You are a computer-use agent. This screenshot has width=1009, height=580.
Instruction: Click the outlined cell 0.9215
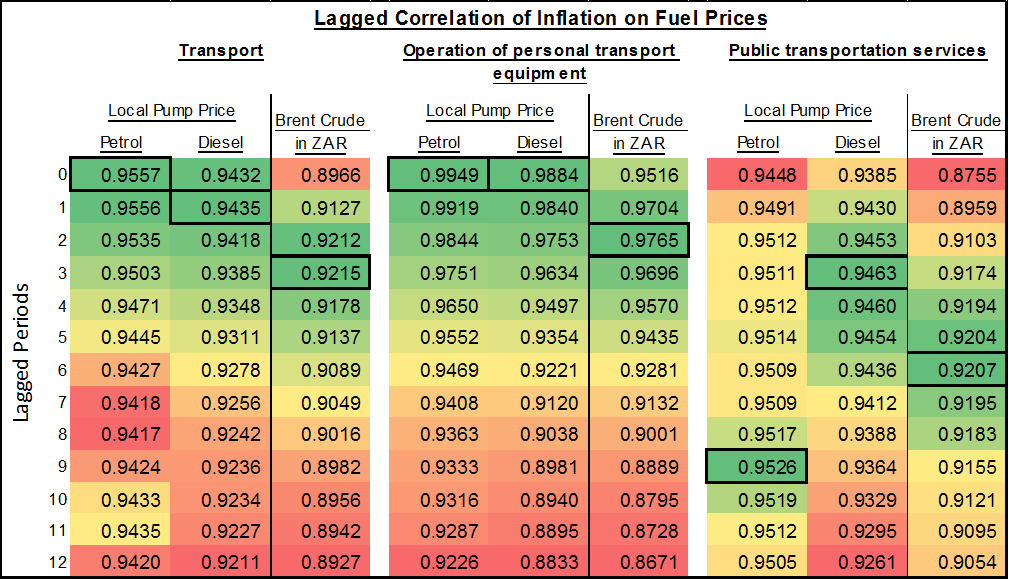point(320,273)
